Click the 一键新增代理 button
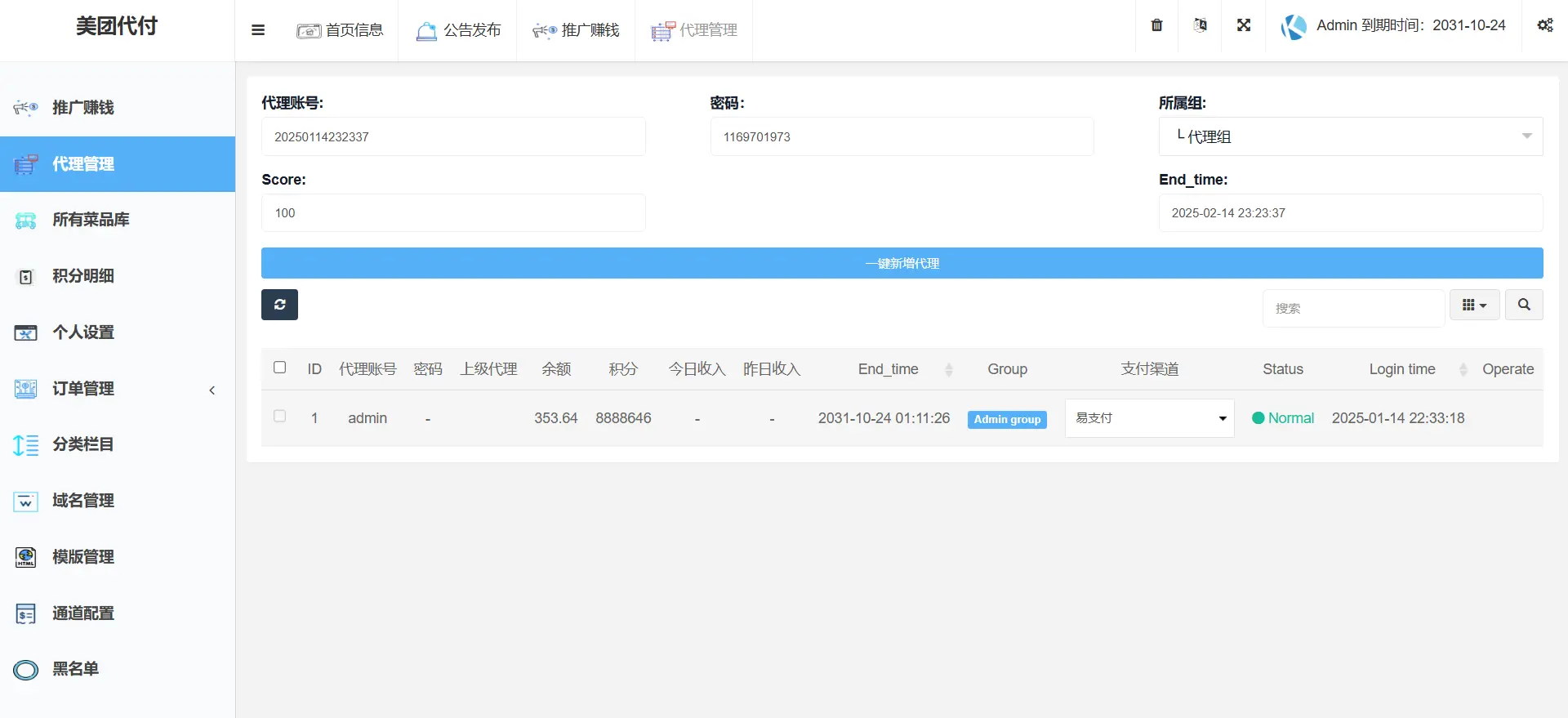This screenshot has height=718, width=1568. click(902, 263)
